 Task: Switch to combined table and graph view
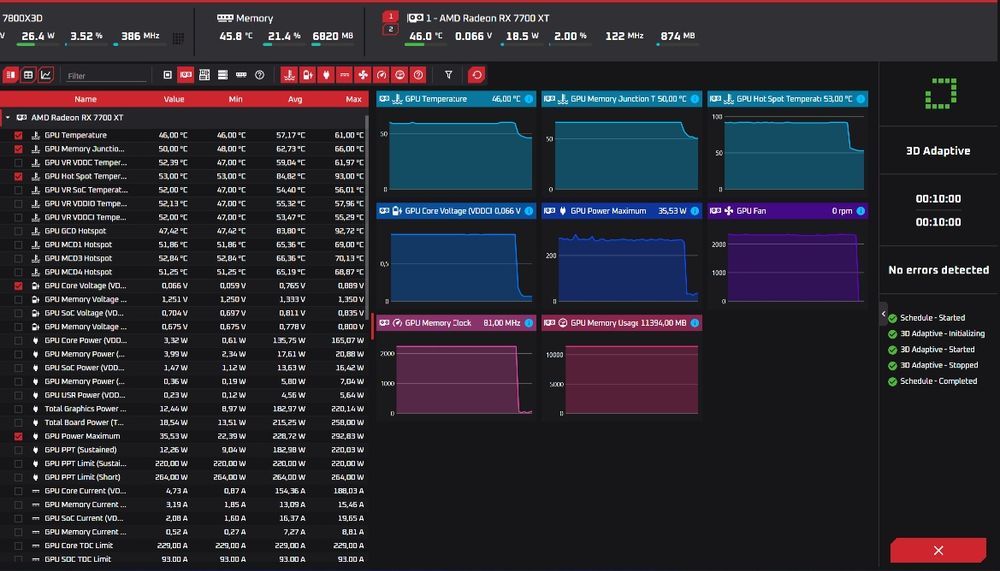11,75
